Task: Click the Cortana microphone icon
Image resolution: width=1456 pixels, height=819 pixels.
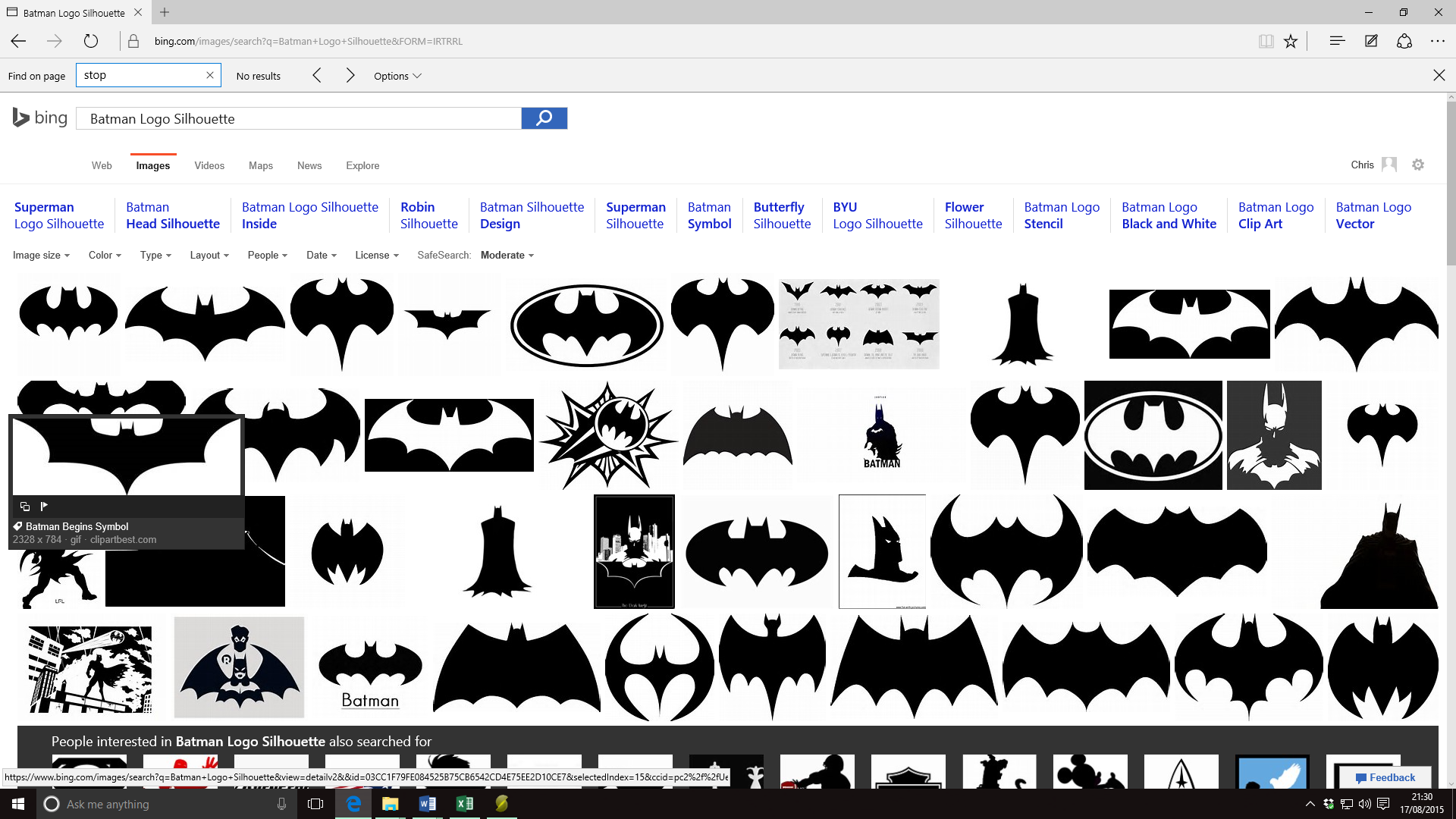Action: pyautogui.click(x=281, y=804)
